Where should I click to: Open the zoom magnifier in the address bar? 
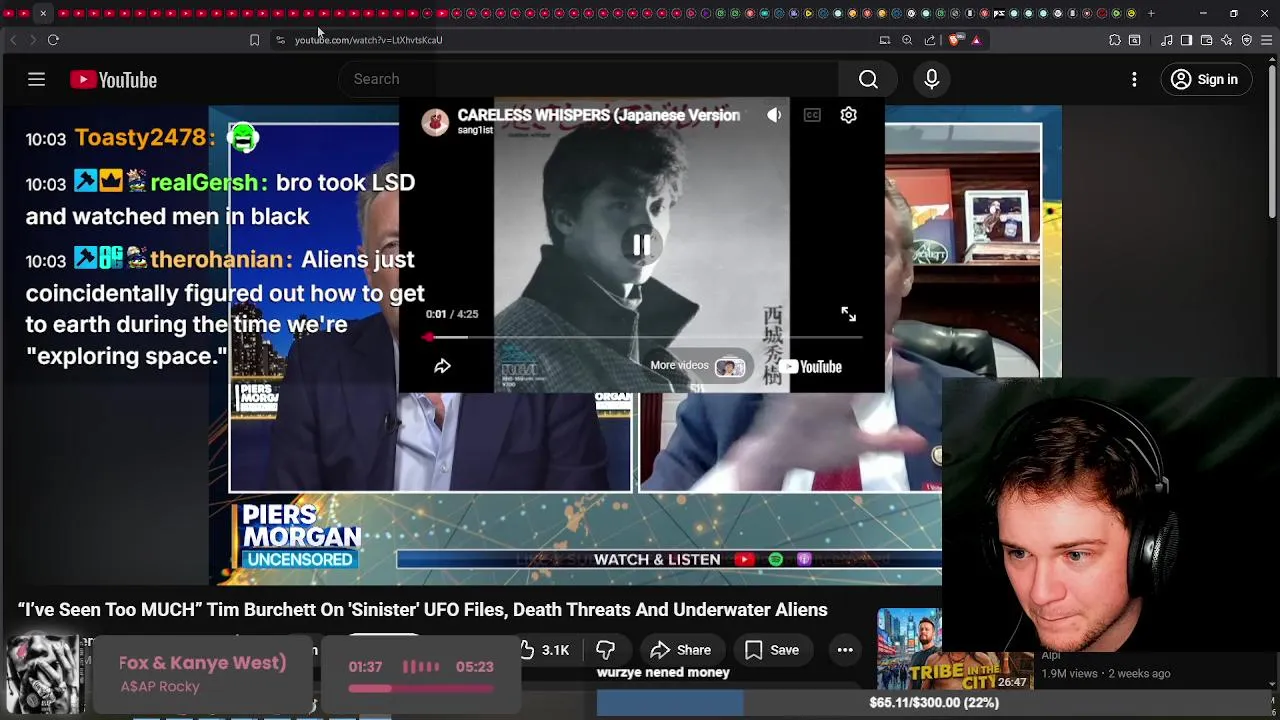(x=907, y=40)
